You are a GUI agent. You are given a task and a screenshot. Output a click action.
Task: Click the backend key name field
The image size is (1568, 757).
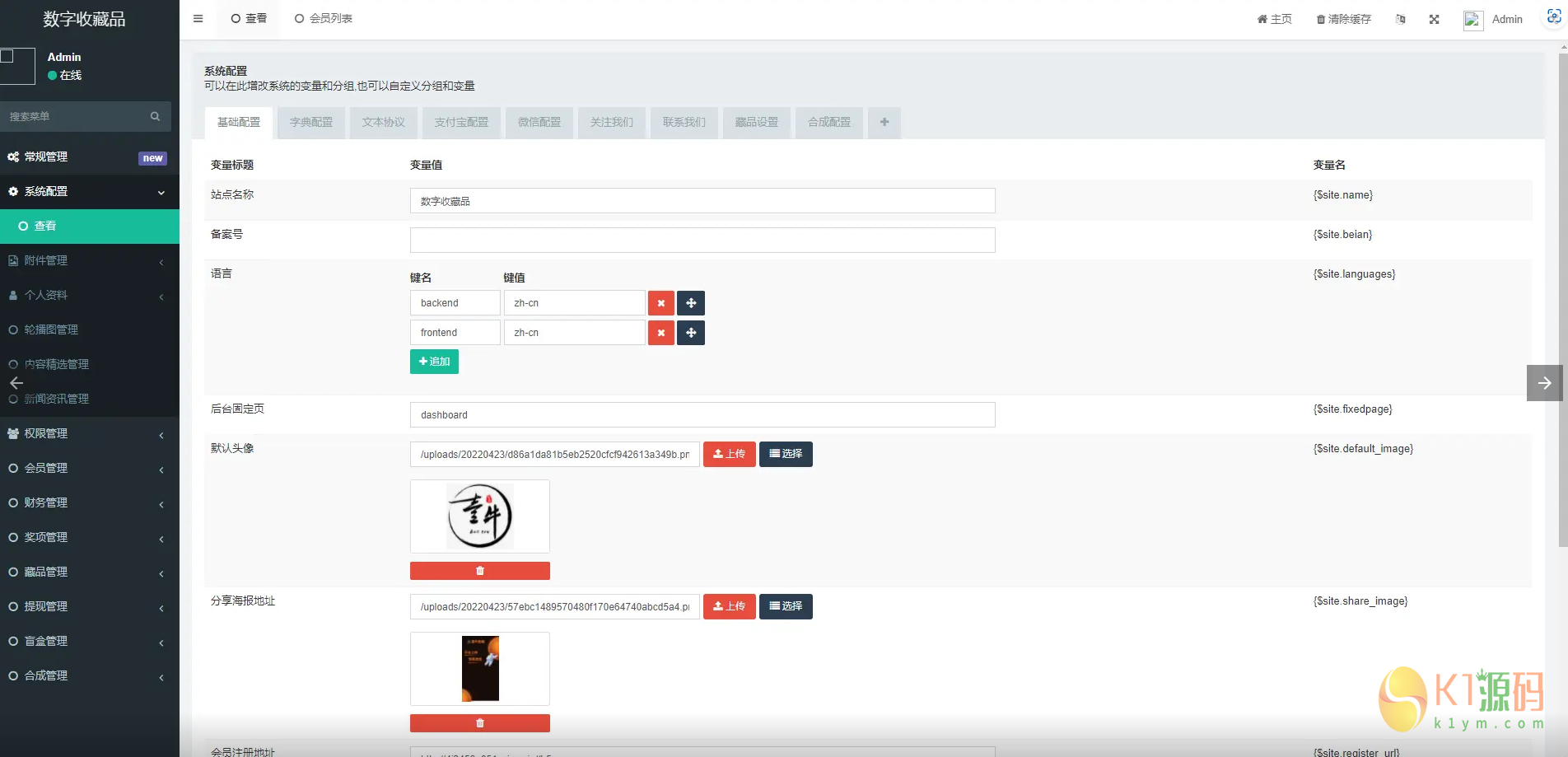pyautogui.click(x=455, y=303)
